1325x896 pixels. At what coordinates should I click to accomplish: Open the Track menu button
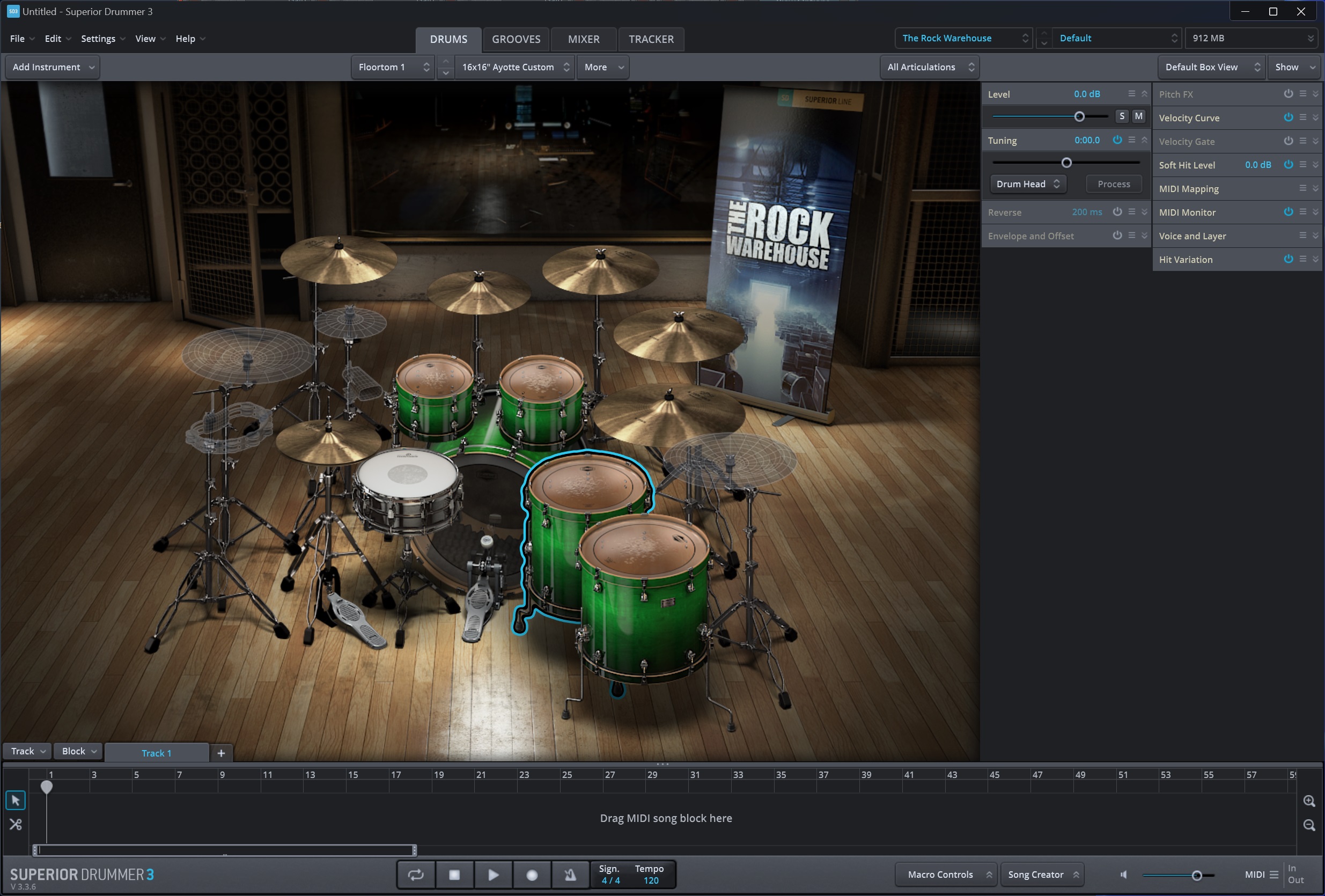27,751
